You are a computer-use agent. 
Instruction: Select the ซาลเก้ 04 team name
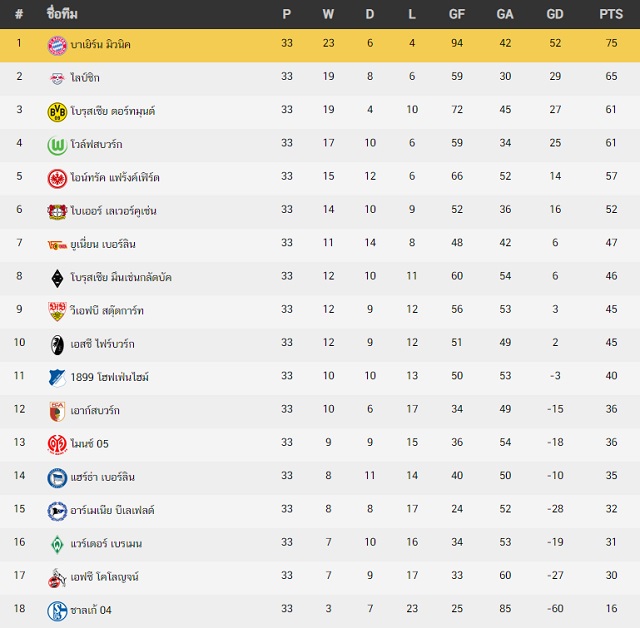click(91, 610)
